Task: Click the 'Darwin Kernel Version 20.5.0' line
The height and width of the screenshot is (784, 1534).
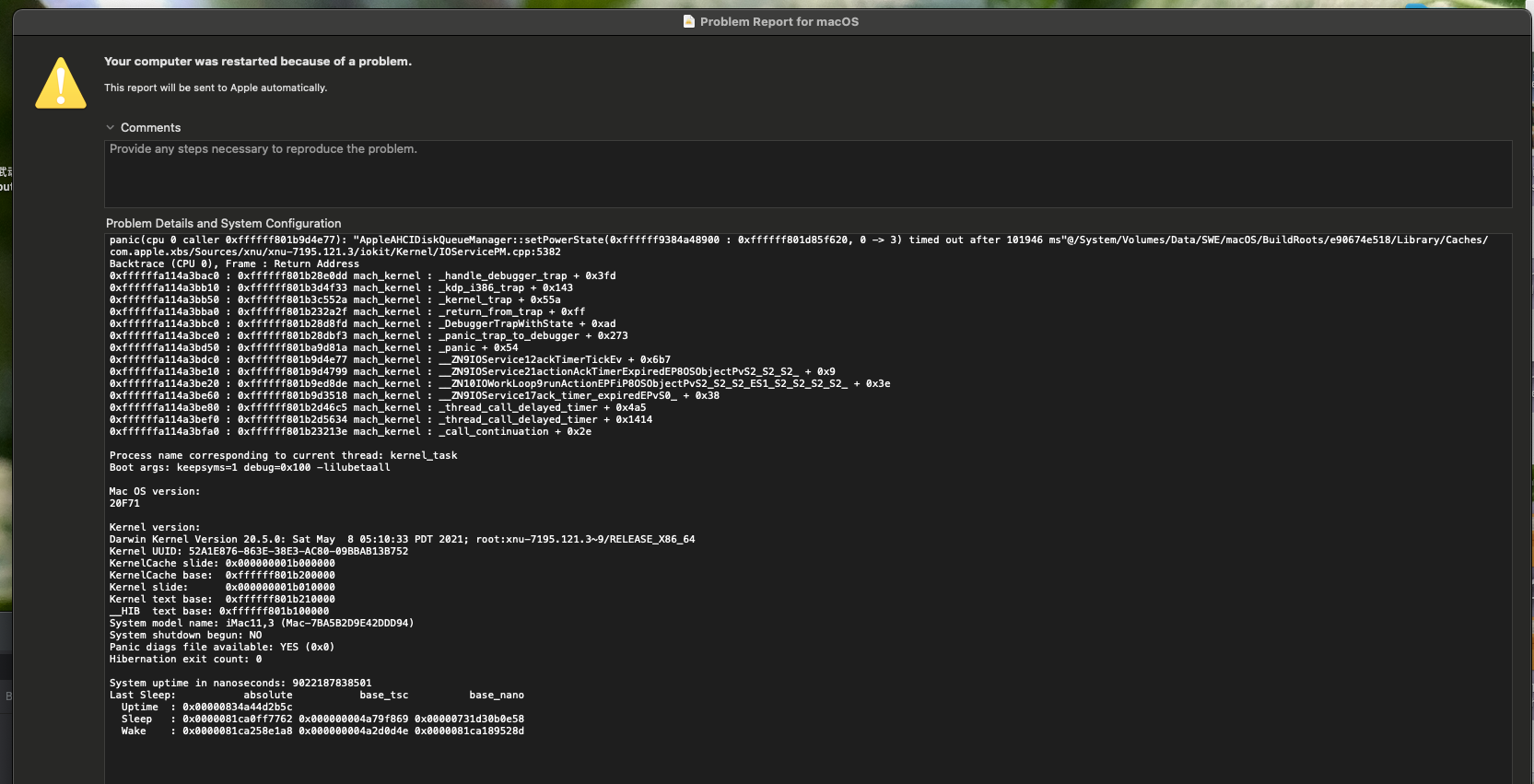Action: [x=403, y=539]
